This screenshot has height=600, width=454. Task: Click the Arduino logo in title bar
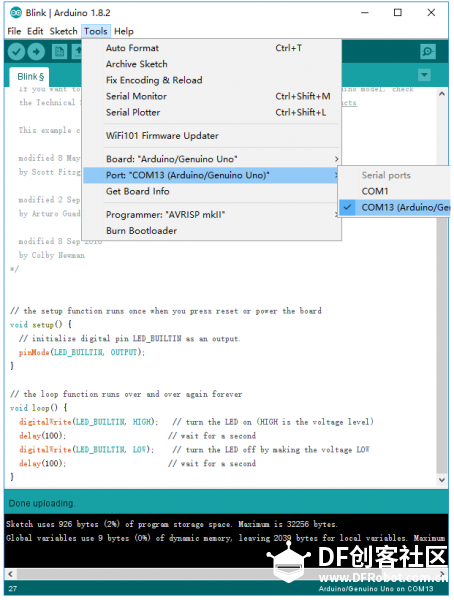click(16, 13)
